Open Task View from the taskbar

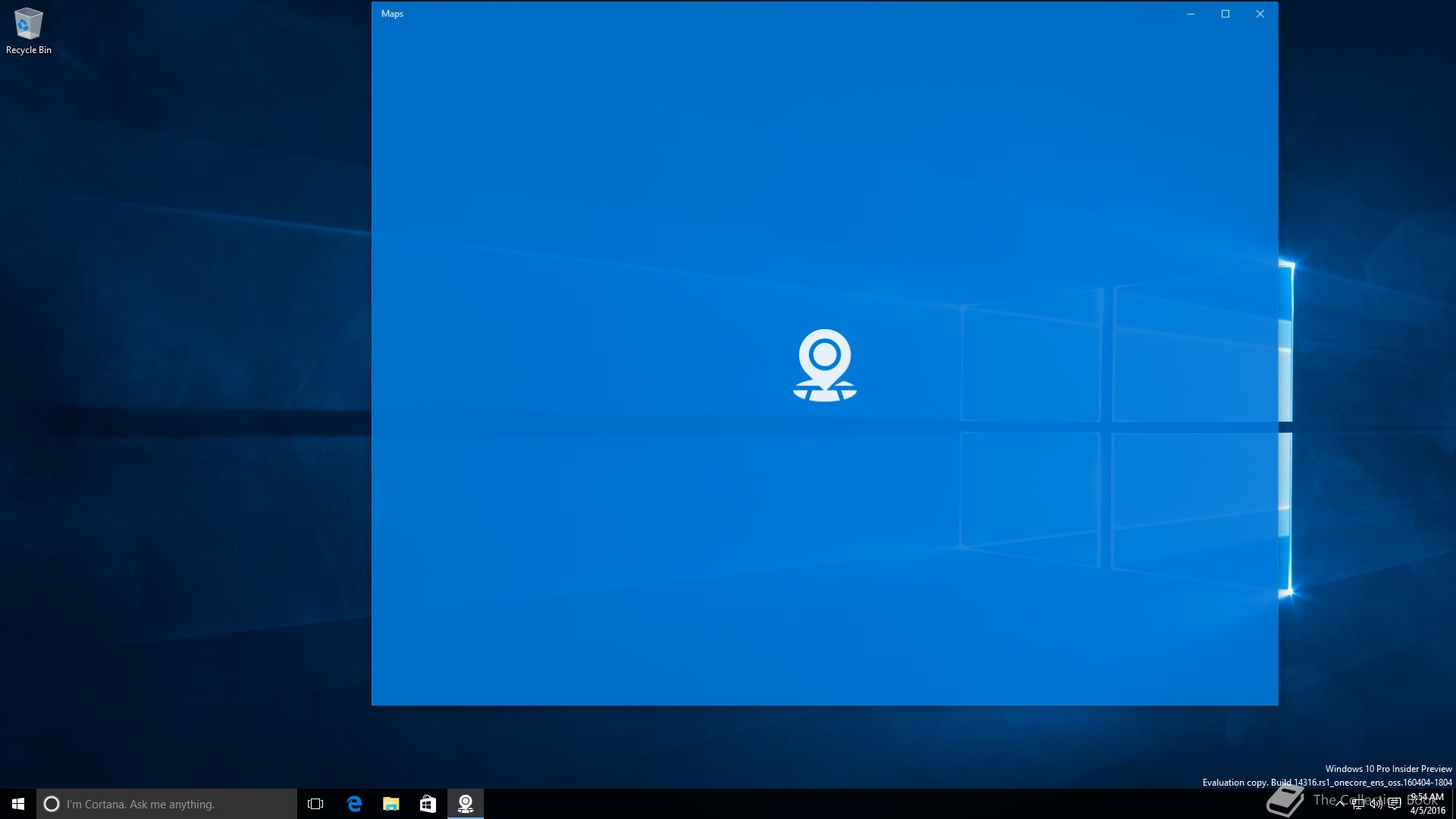point(315,804)
